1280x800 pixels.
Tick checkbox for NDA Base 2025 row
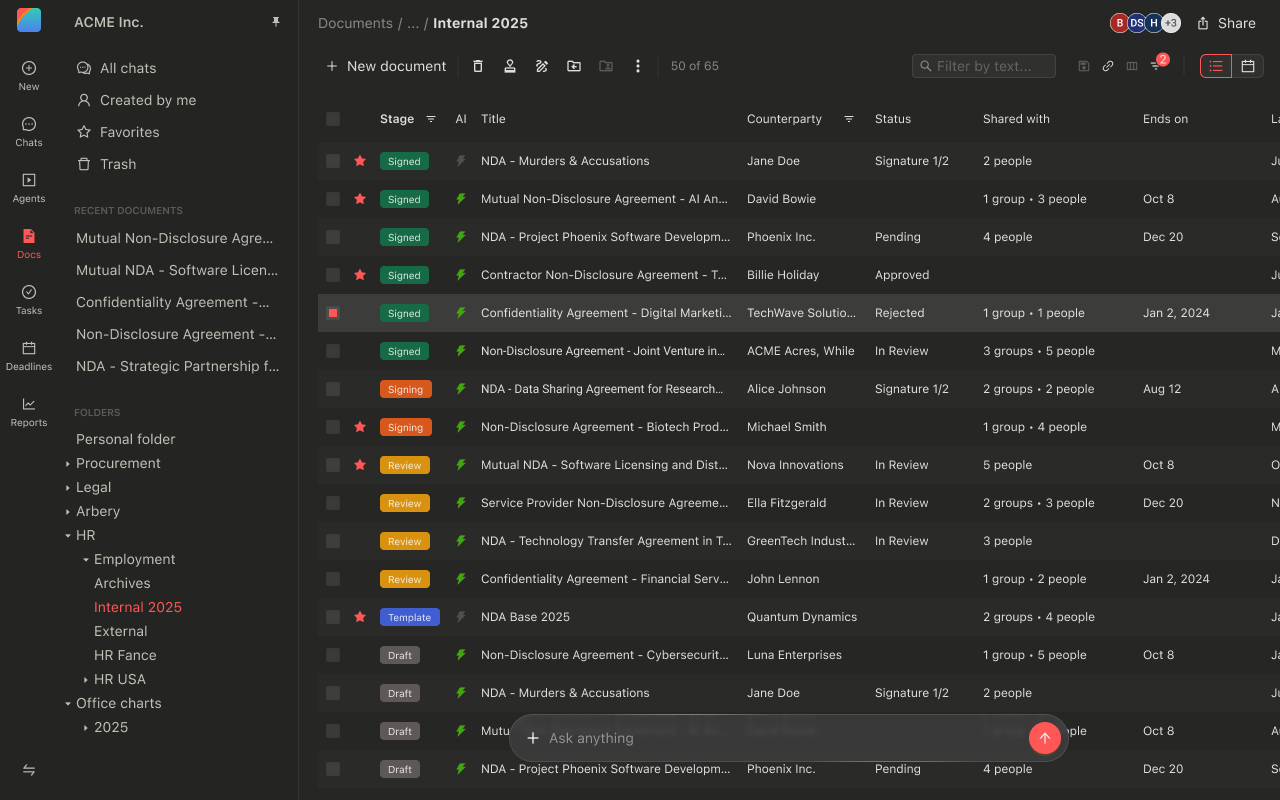333,617
